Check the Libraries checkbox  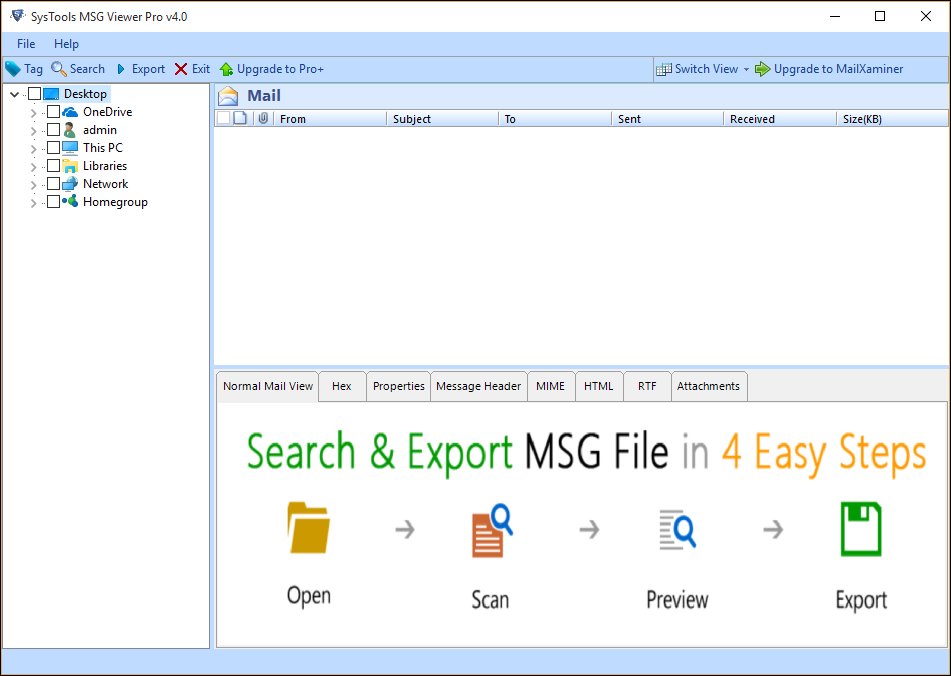tap(53, 166)
